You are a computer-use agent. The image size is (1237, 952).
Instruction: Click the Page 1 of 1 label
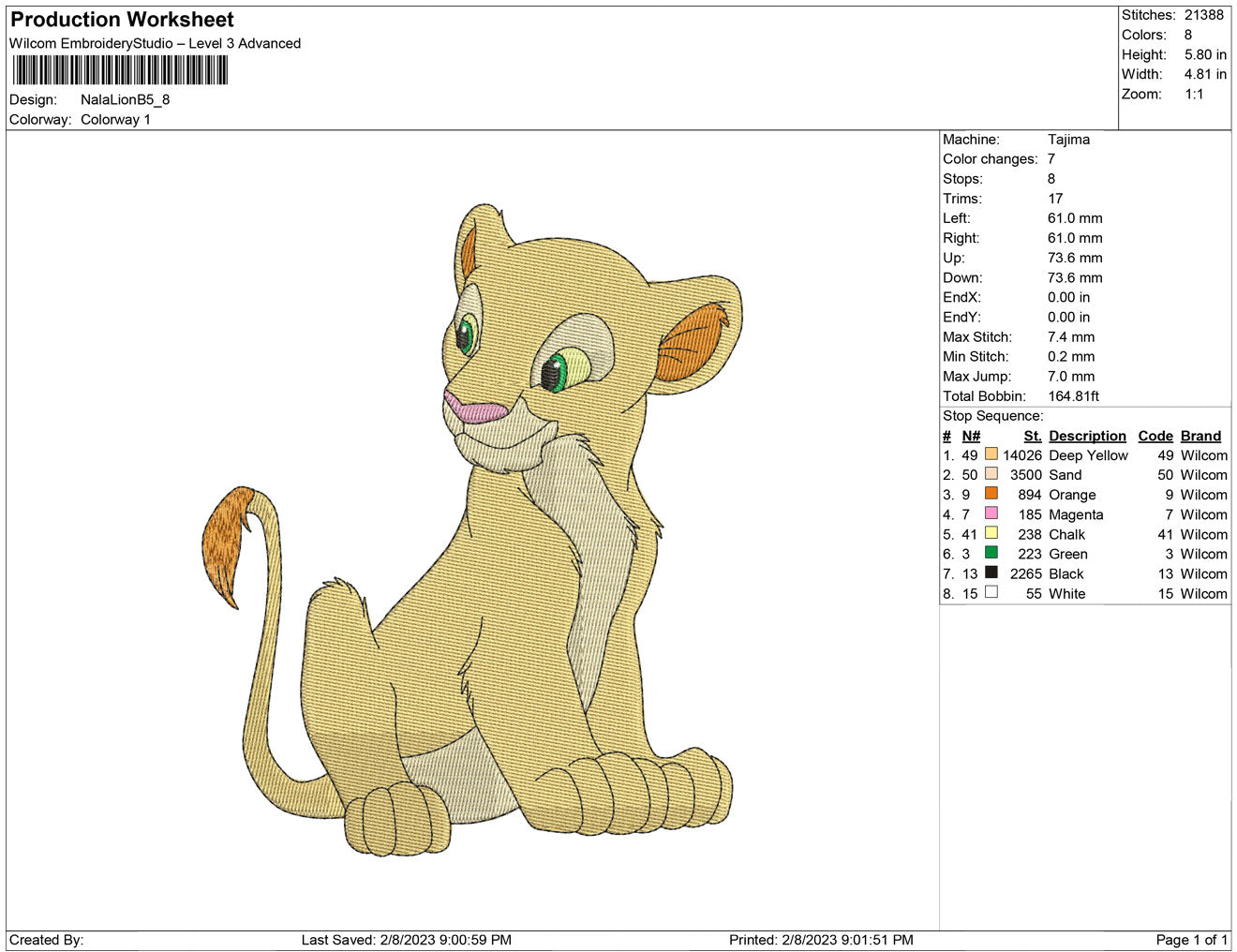click(x=1194, y=940)
